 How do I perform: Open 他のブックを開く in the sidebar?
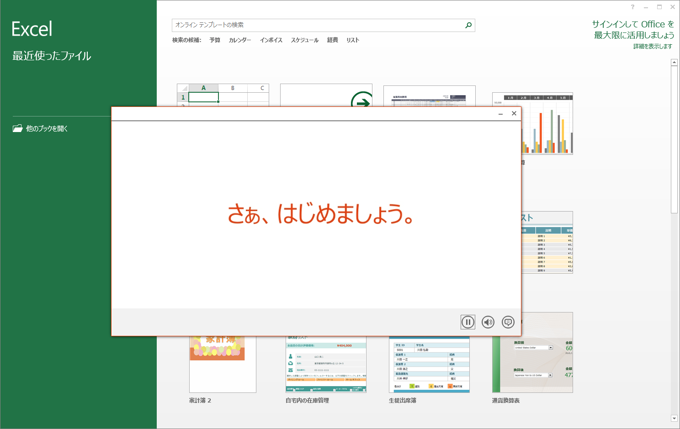coord(47,128)
